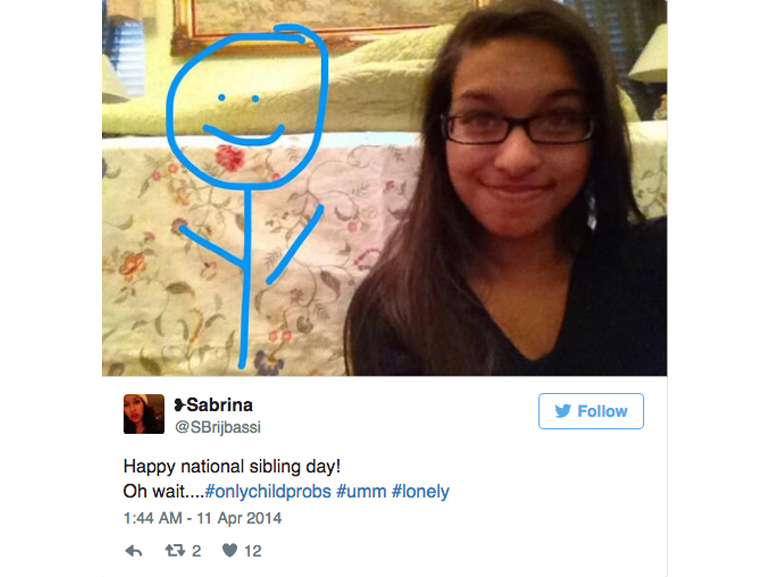Click the stick figure's body line
Viewport: 770px width, 577px height.
click(x=246, y=277)
